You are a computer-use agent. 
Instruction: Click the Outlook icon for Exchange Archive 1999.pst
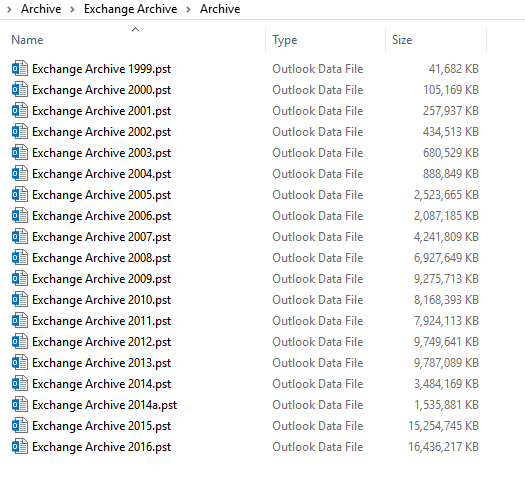pyautogui.click(x=20, y=69)
